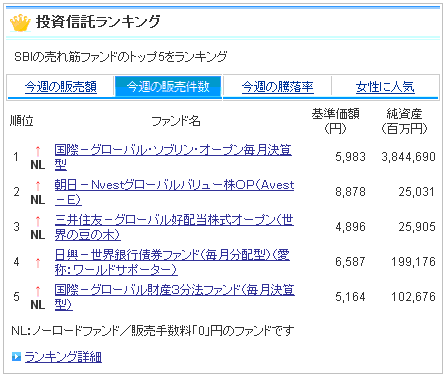This screenshot has width=446, height=377.
Task: Open the 今週の騰落率 tab
Action: pos(278,87)
